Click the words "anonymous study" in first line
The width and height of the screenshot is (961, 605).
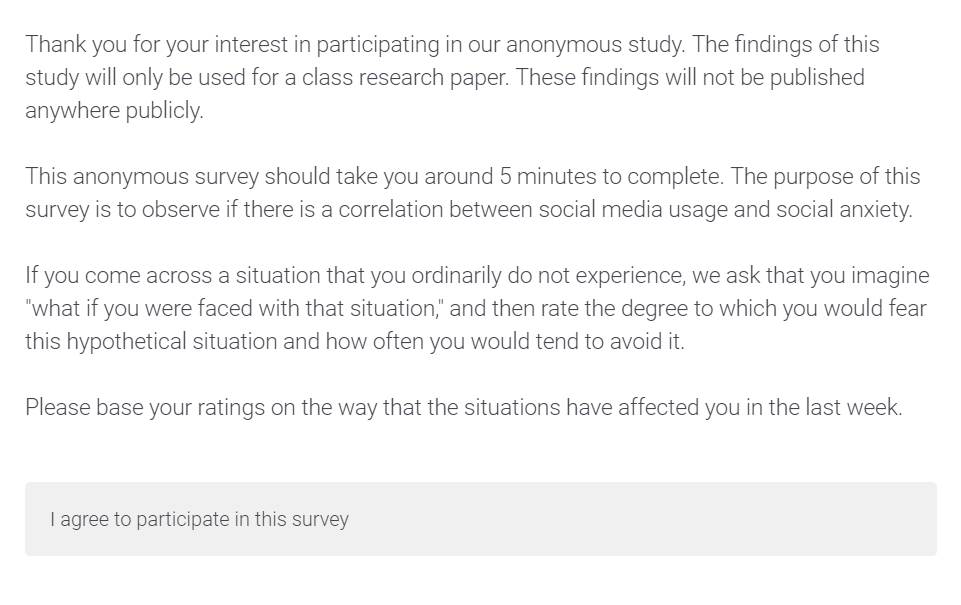click(594, 45)
